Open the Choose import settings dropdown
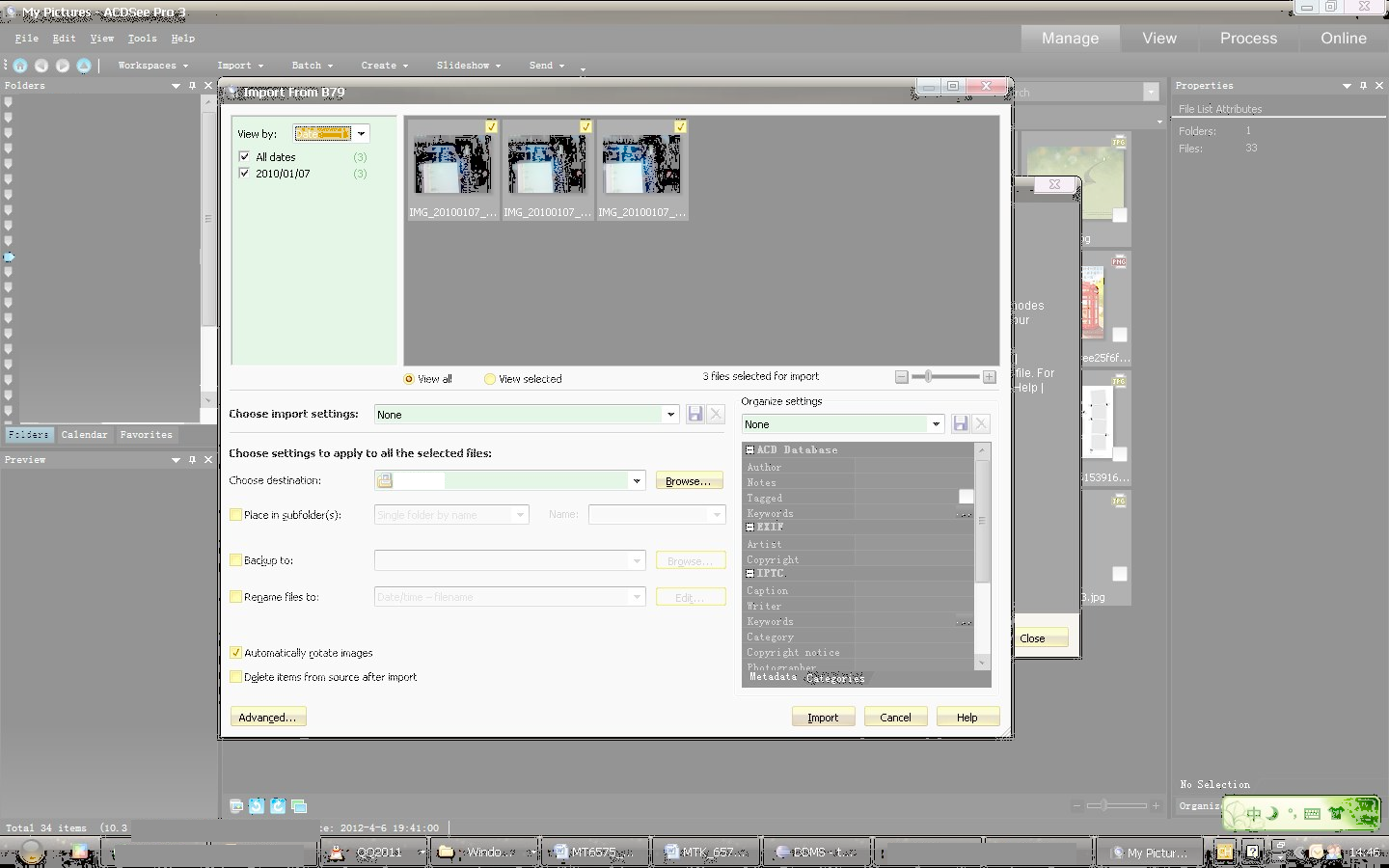Viewport: 1389px width, 868px height. coord(670,415)
